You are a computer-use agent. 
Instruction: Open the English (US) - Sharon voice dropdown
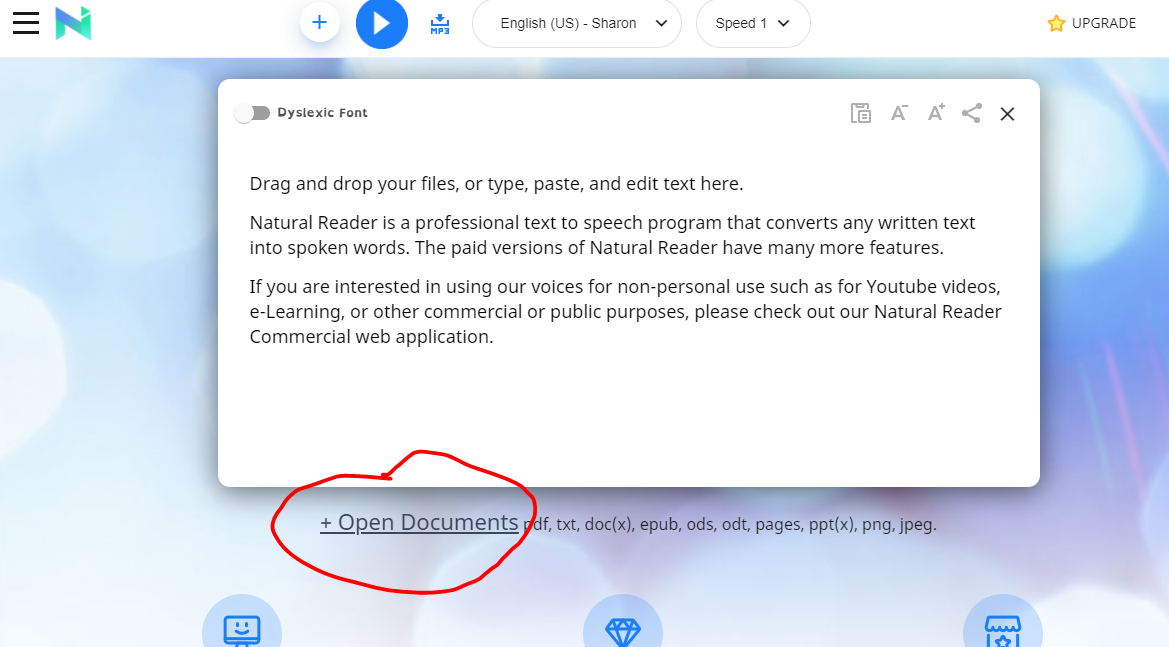(576, 23)
